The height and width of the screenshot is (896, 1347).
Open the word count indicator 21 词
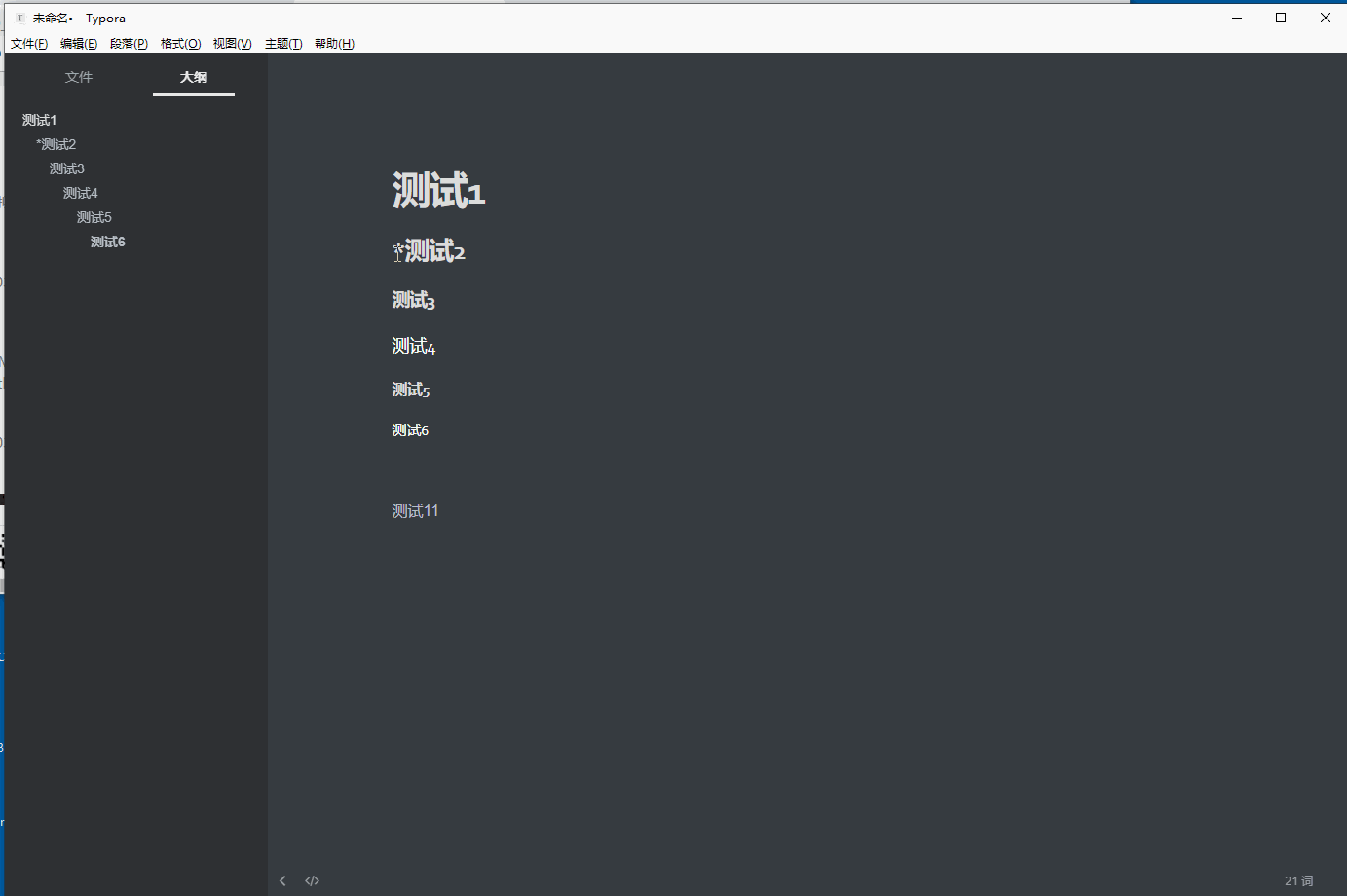[x=1299, y=880]
